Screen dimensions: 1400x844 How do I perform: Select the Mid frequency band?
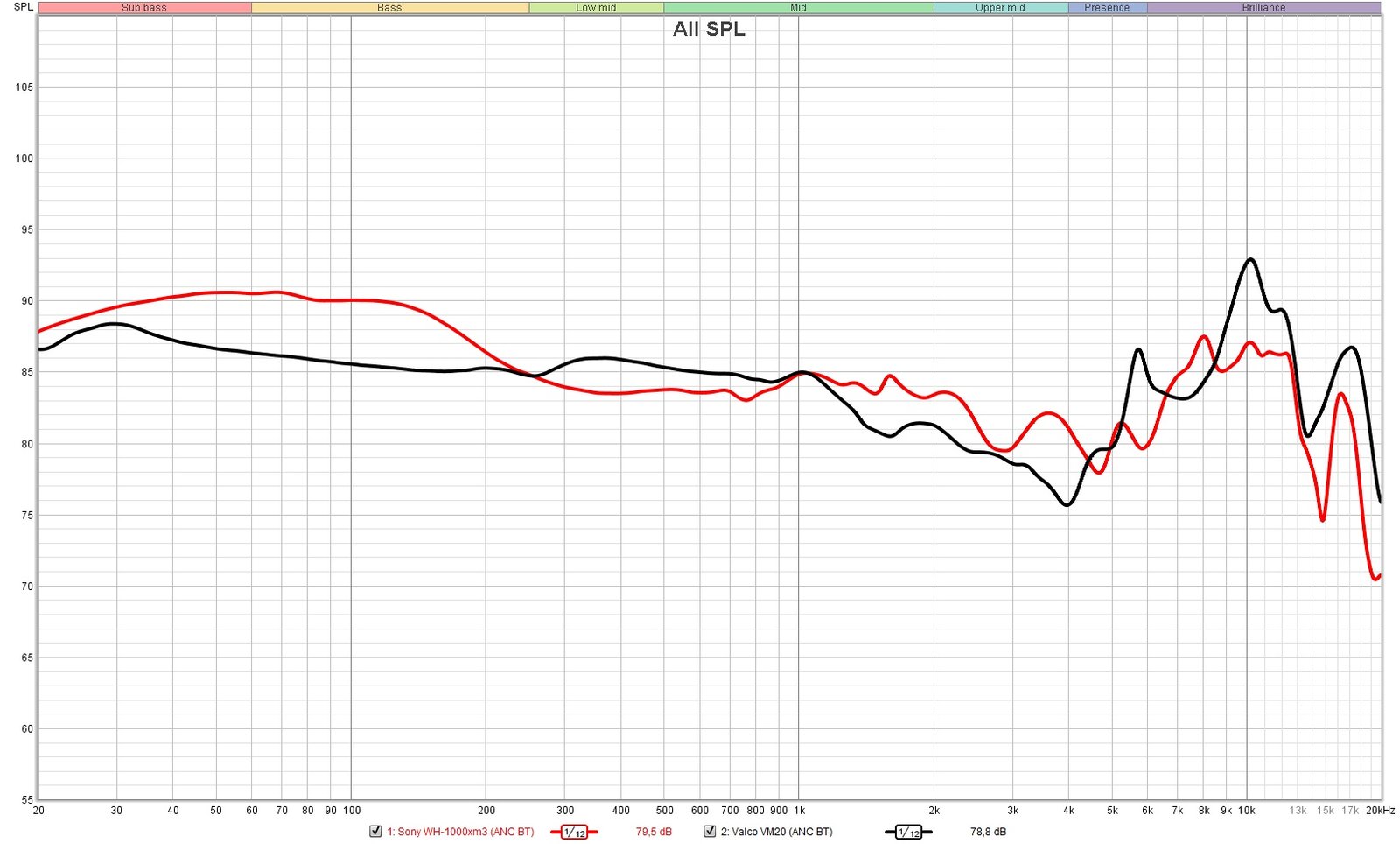pyautogui.click(x=798, y=8)
